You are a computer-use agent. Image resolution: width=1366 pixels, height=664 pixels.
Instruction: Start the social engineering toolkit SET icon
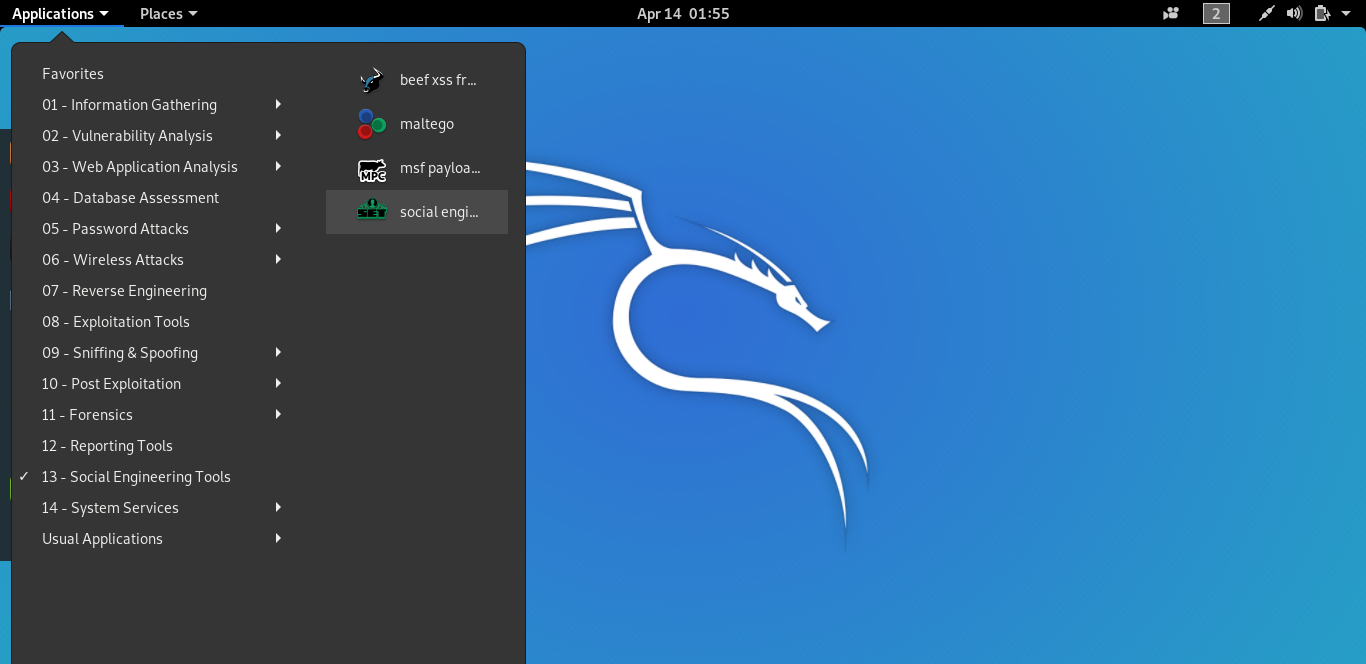(372, 212)
